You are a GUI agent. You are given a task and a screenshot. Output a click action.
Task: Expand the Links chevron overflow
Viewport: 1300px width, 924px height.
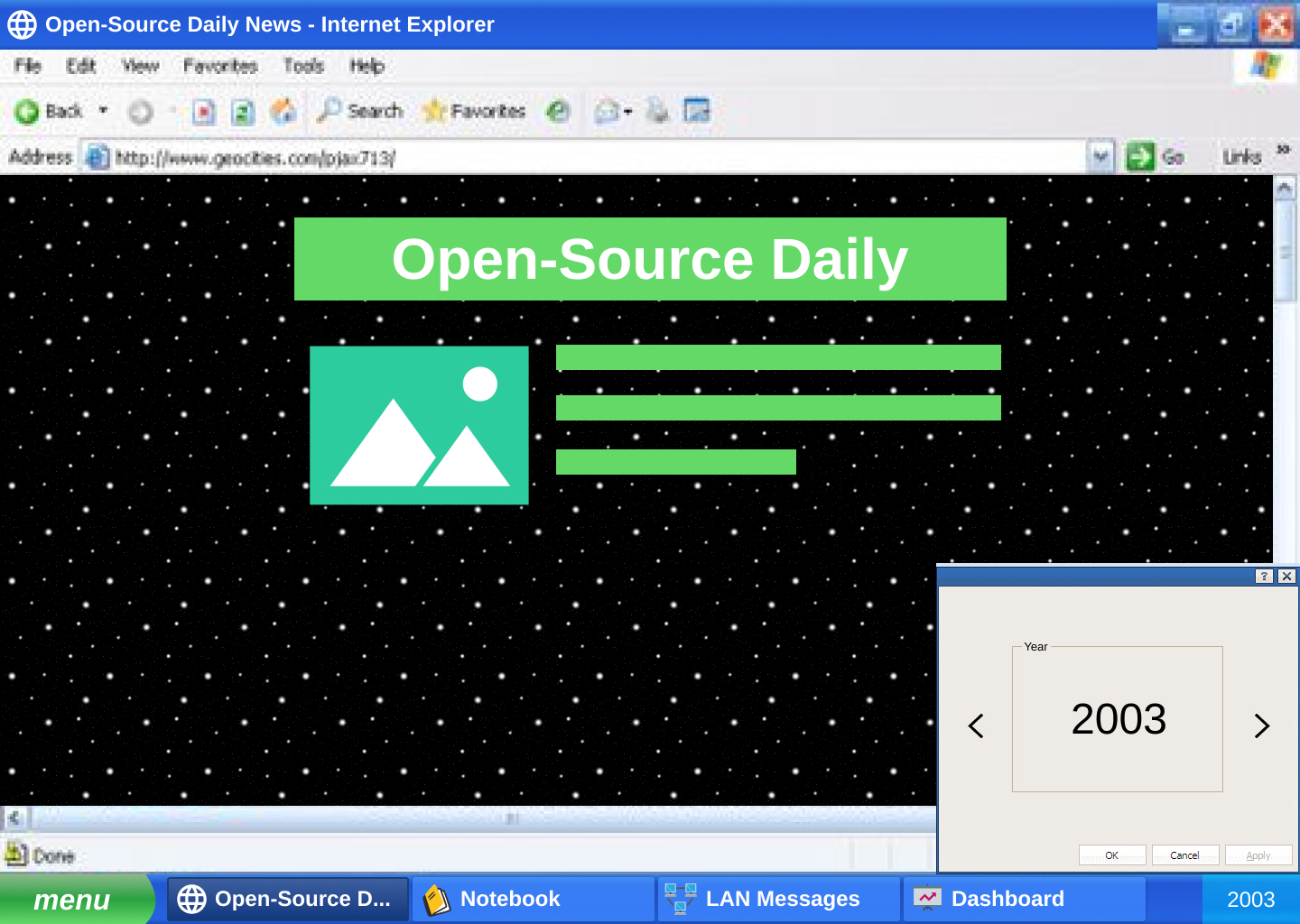(x=1284, y=150)
